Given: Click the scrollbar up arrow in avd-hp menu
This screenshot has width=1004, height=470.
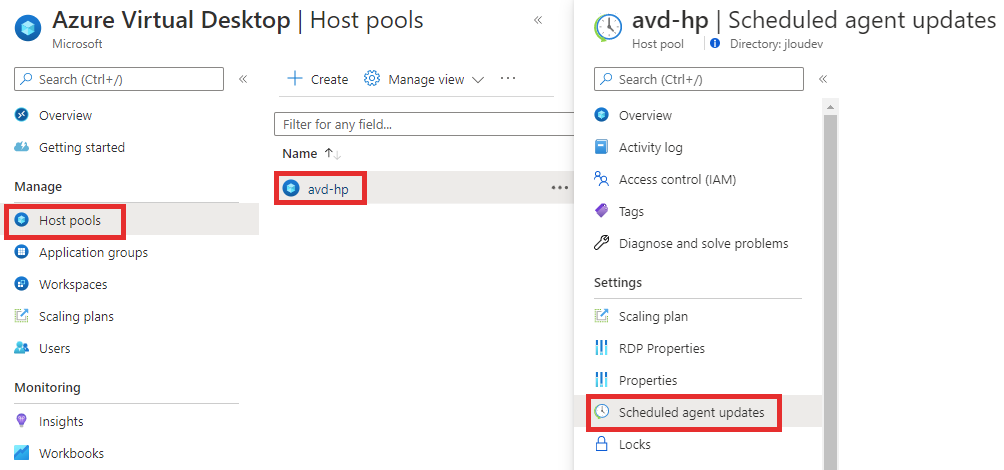Looking at the screenshot, I should click(x=830, y=106).
